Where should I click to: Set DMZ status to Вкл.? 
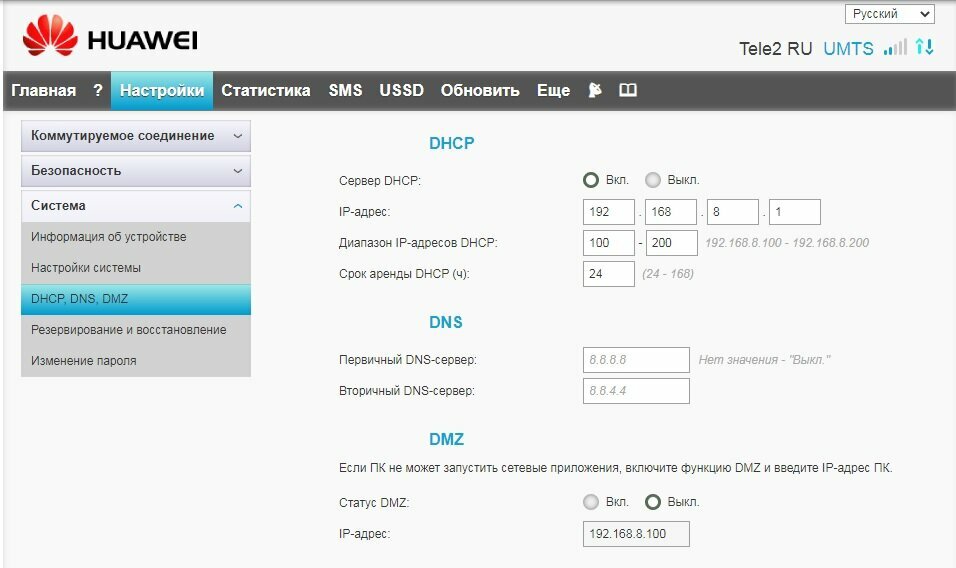click(591, 502)
